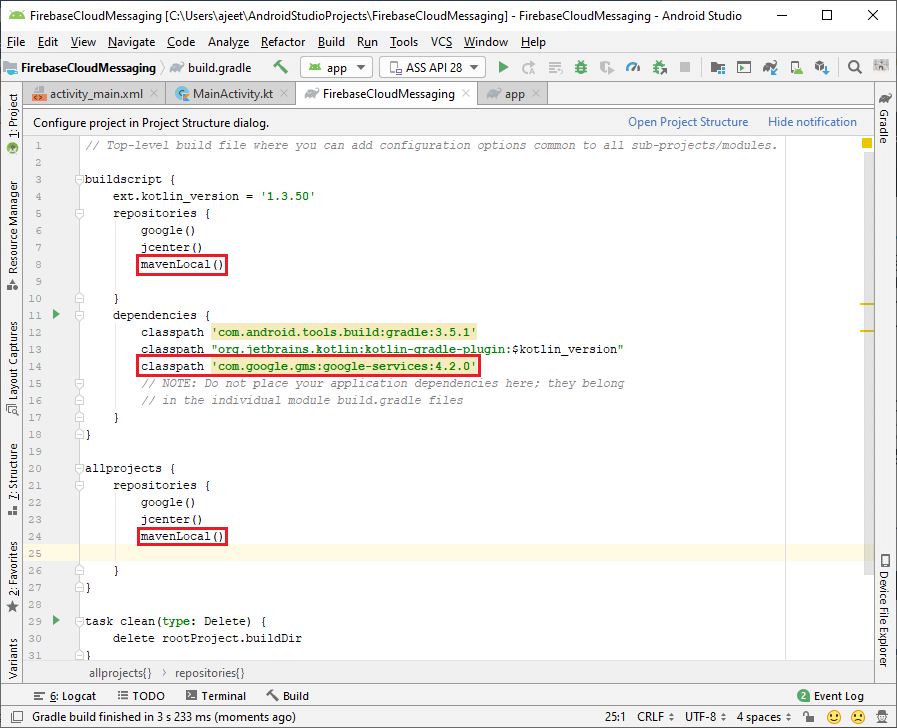
Task: Click the build.gradle breadcrumb in navigation bar
Action: [211, 67]
